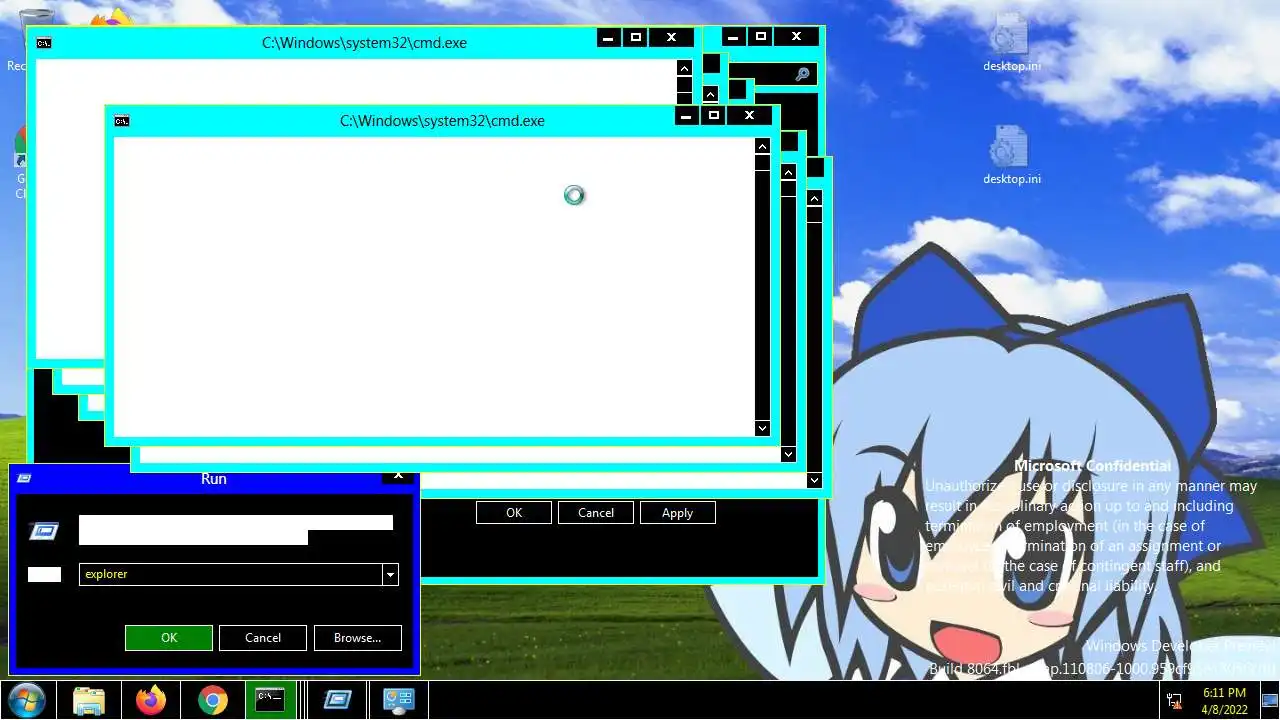Viewport: 1280px width, 720px height.
Task: Click the large Run program icon
Action: [x=43, y=531]
